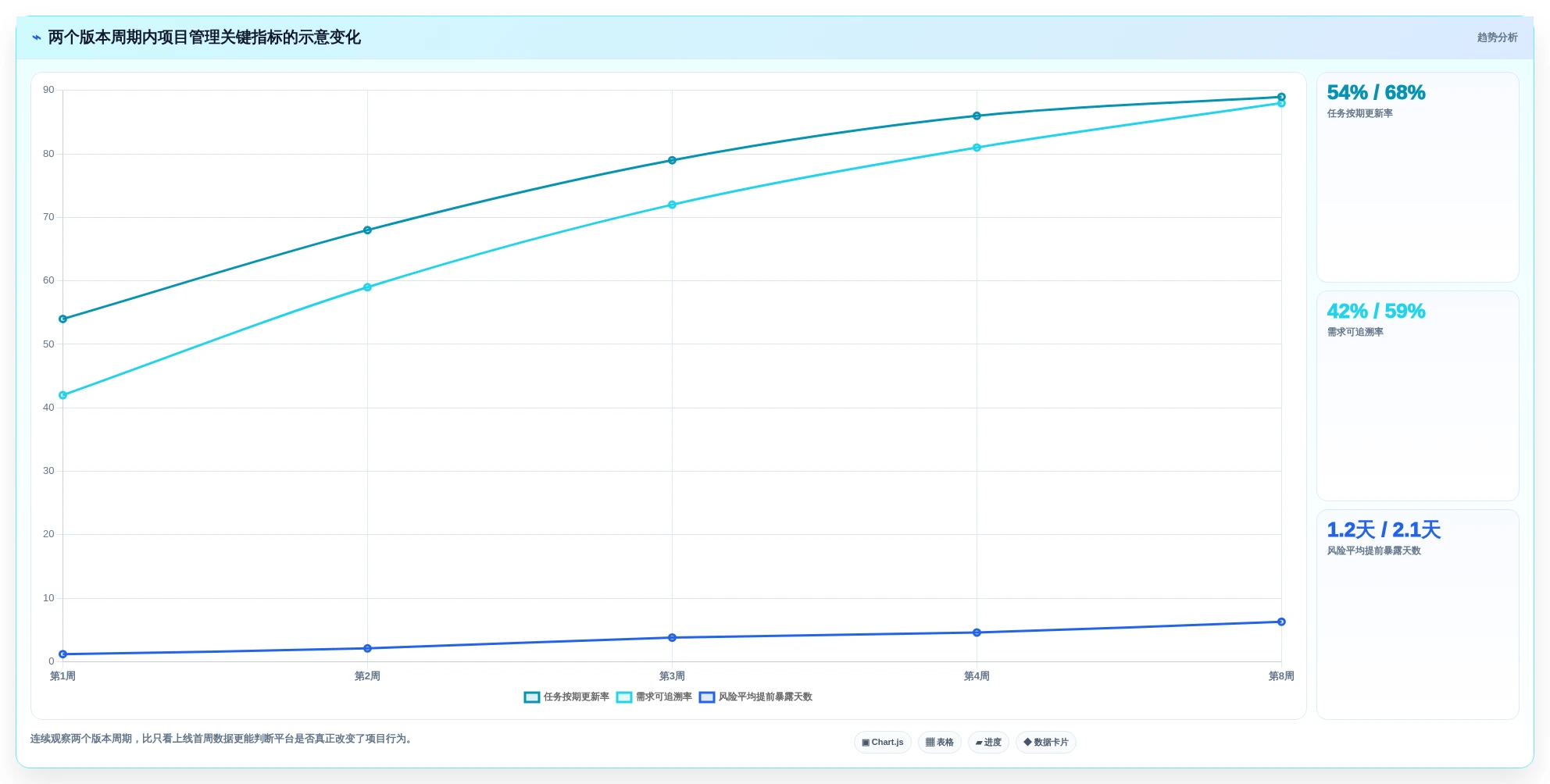Select the 1.2天 / 2.1天 metric card

point(1418,615)
